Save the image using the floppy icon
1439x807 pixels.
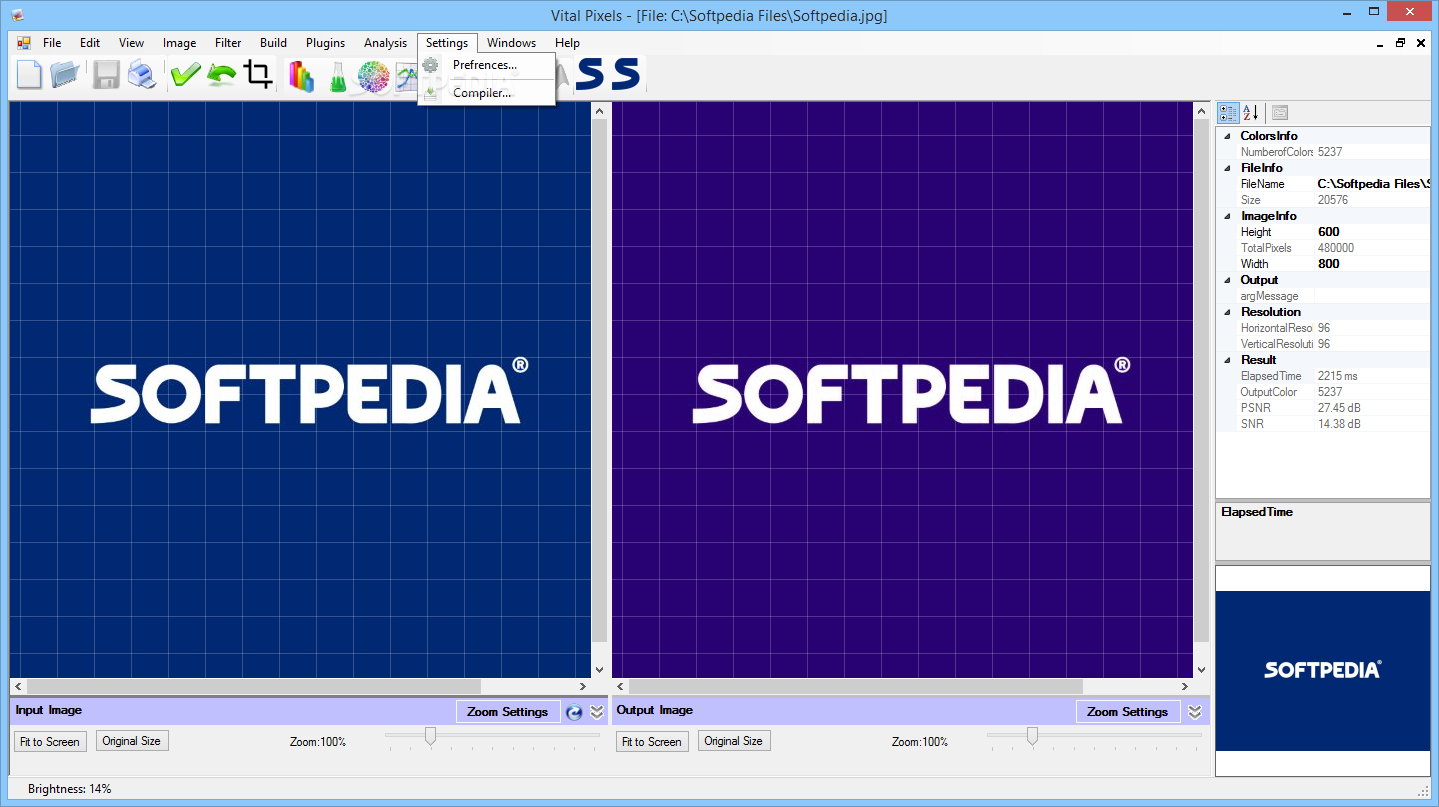pos(106,75)
